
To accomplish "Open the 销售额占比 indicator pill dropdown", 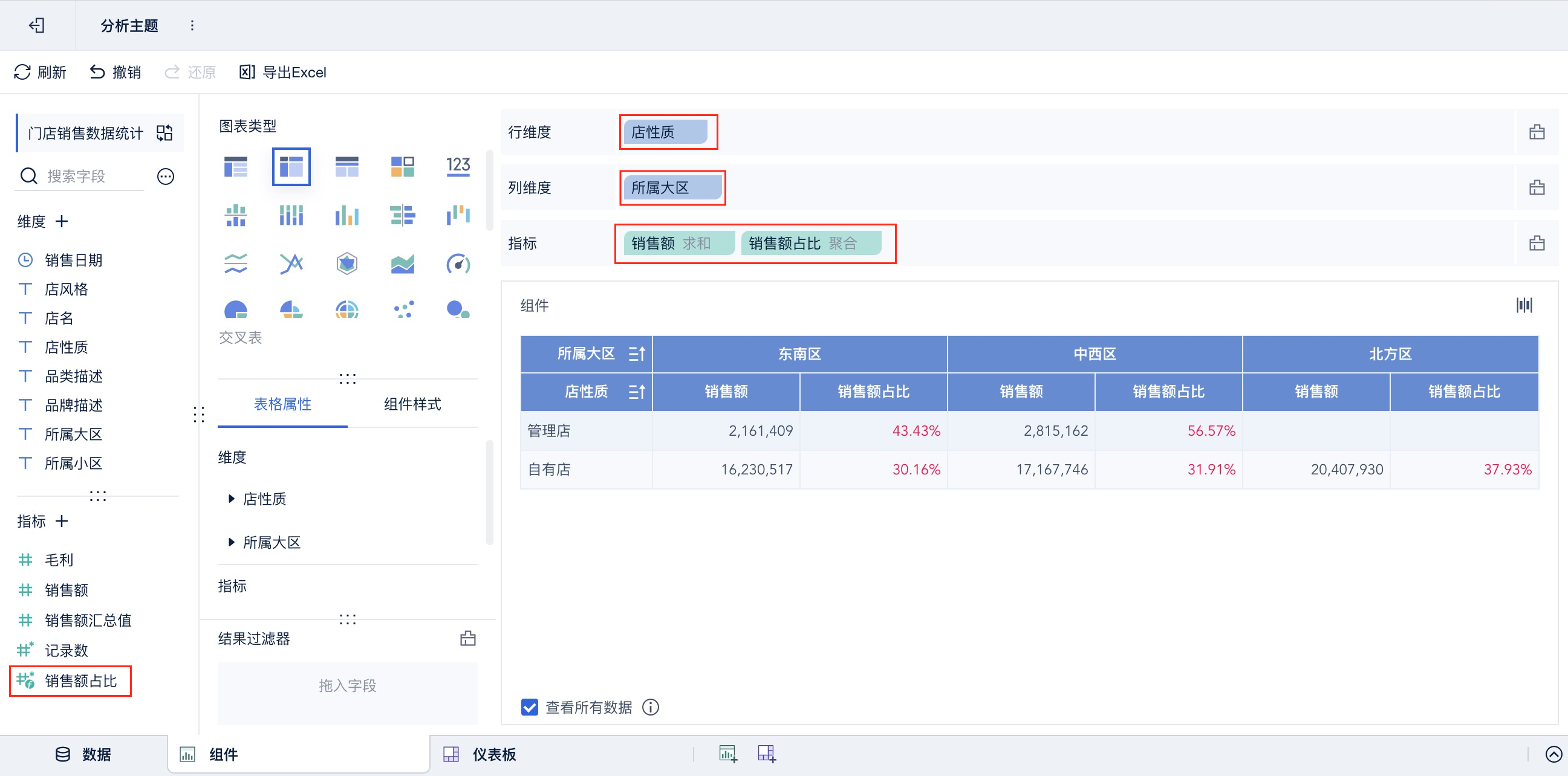I will coord(810,244).
